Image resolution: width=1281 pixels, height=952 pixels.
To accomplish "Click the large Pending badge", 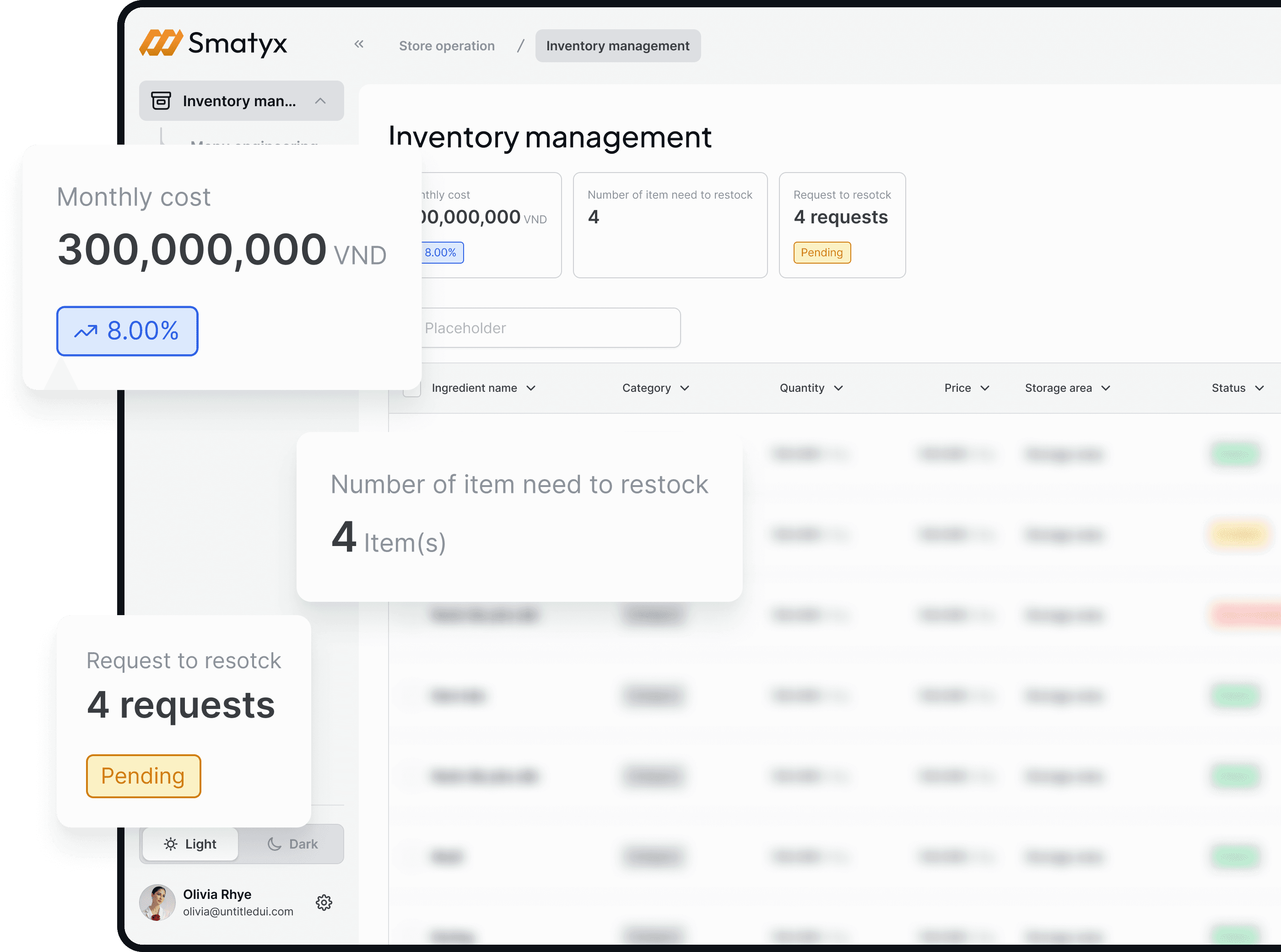I will pos(144,776).
